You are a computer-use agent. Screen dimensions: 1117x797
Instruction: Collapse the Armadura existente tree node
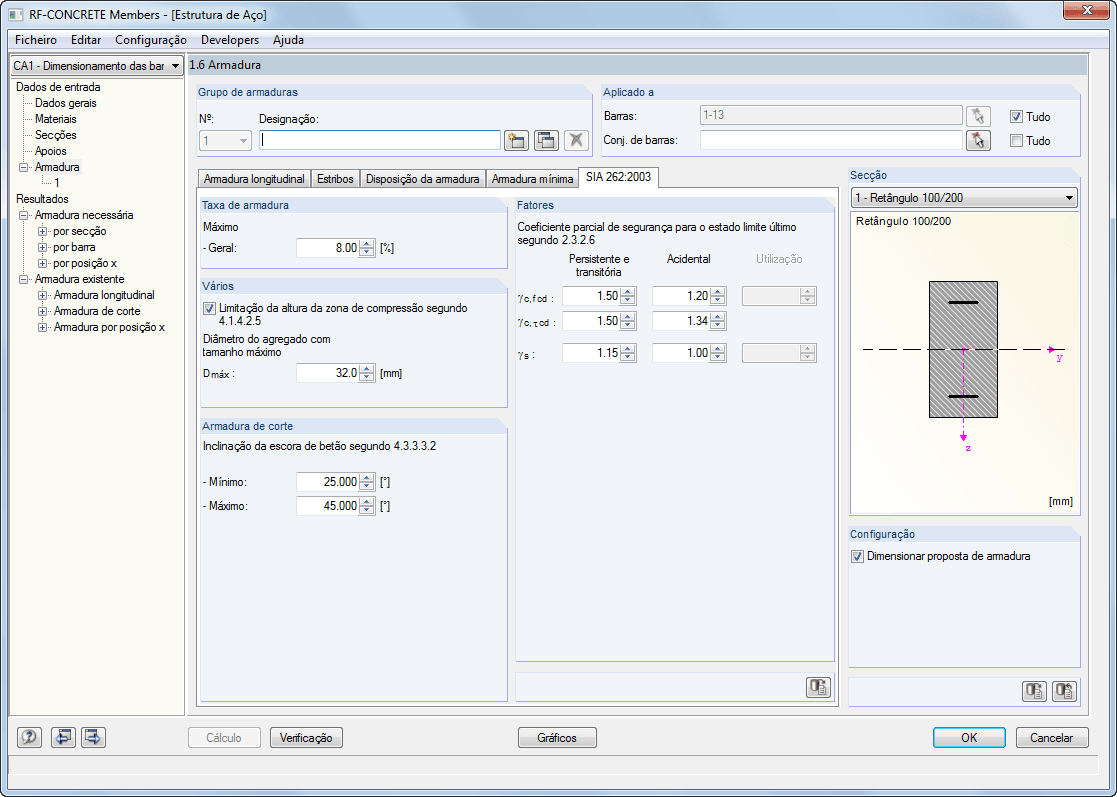[24, 279]
